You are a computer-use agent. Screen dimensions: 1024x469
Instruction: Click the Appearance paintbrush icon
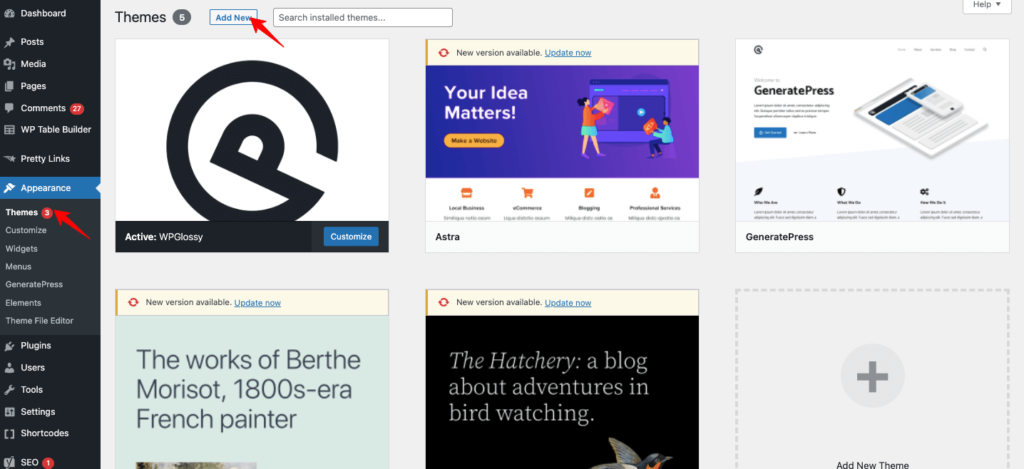coord(9,188)
